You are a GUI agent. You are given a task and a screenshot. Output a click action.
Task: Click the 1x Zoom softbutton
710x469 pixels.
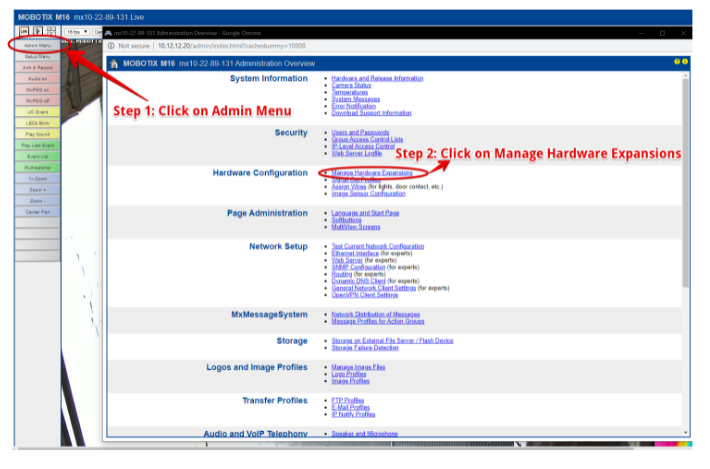pos(38,178)
